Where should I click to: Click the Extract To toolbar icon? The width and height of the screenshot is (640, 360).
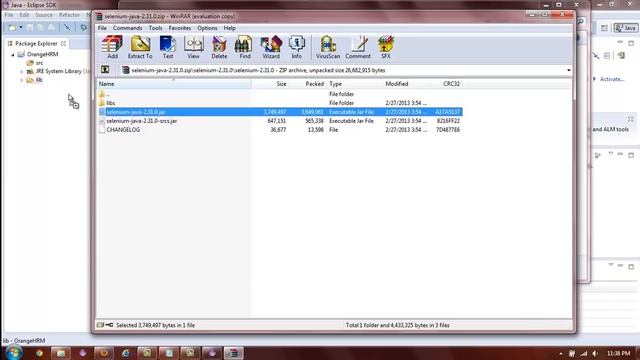[140, 47]
